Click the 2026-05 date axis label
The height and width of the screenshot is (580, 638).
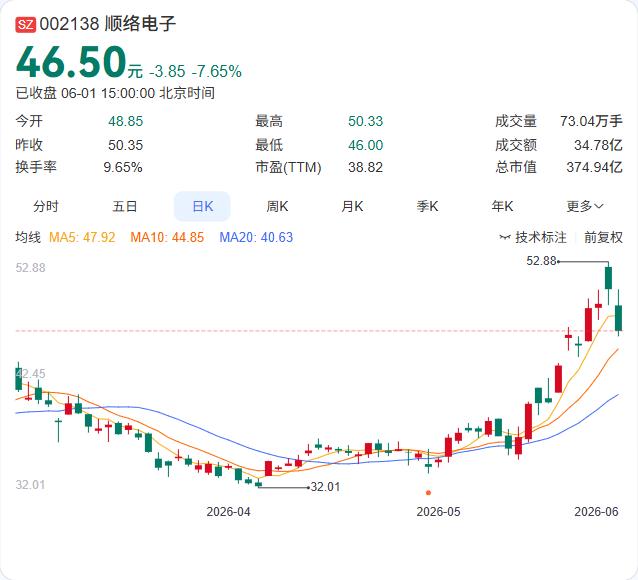[x=438, y=512]
